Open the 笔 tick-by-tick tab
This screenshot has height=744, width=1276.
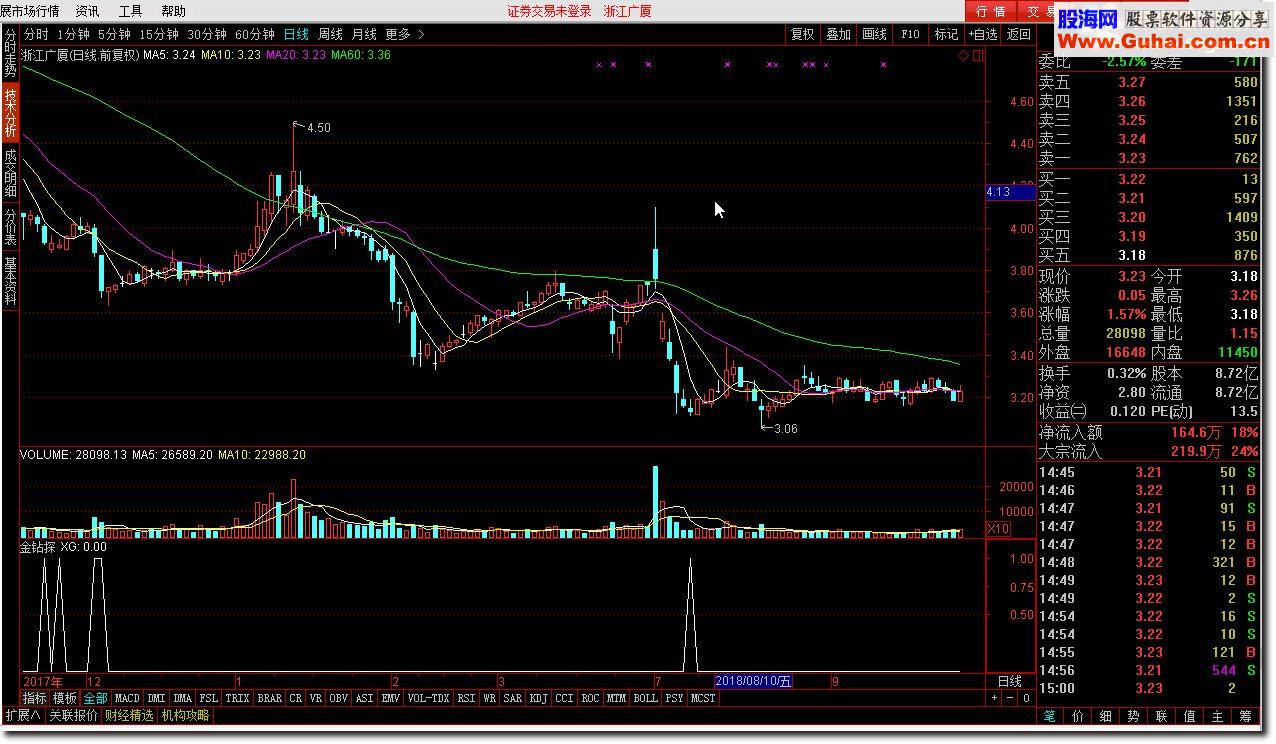[1050, 716]
